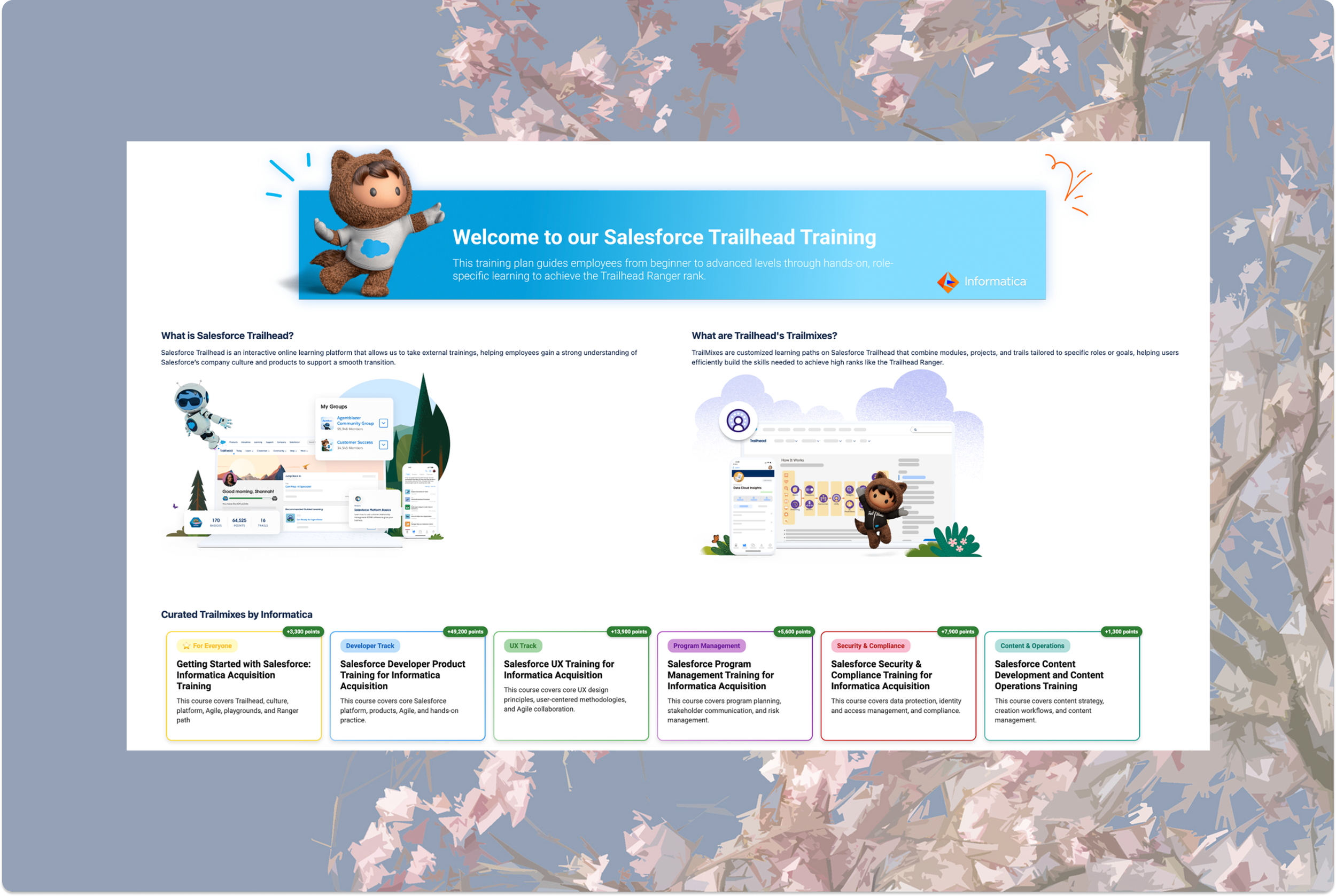Click the UX Track tag
Screen dimensions: 1336x896
522,646
